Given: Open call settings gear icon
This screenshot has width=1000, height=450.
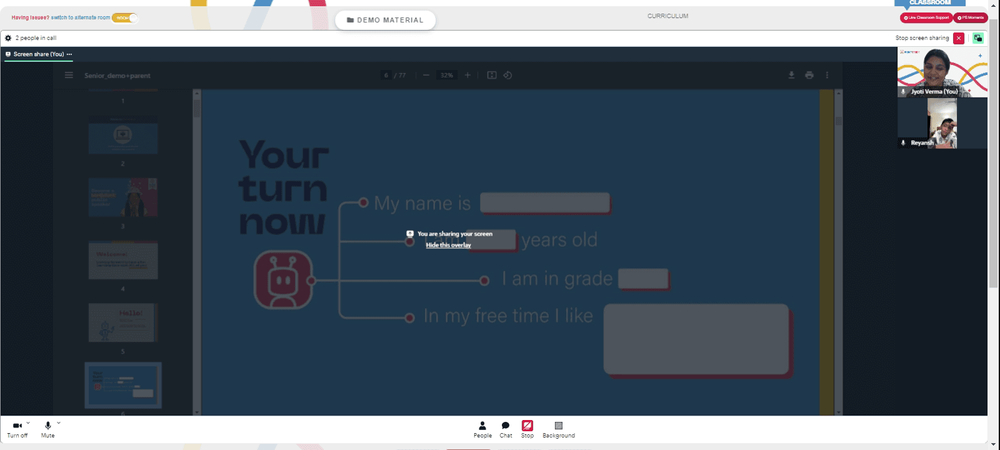Looking at the screenshot, I should tap(8, 38).
